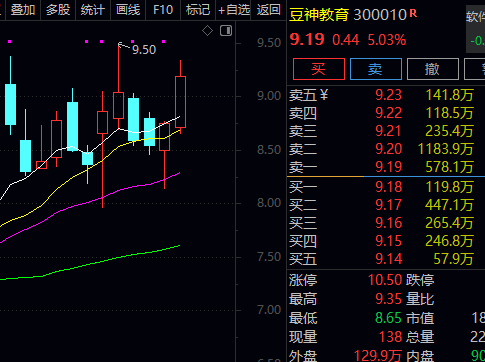Screen dimensions: 485x362
Task: Activate the 画线 drawing tool
Action: [128, 10]
